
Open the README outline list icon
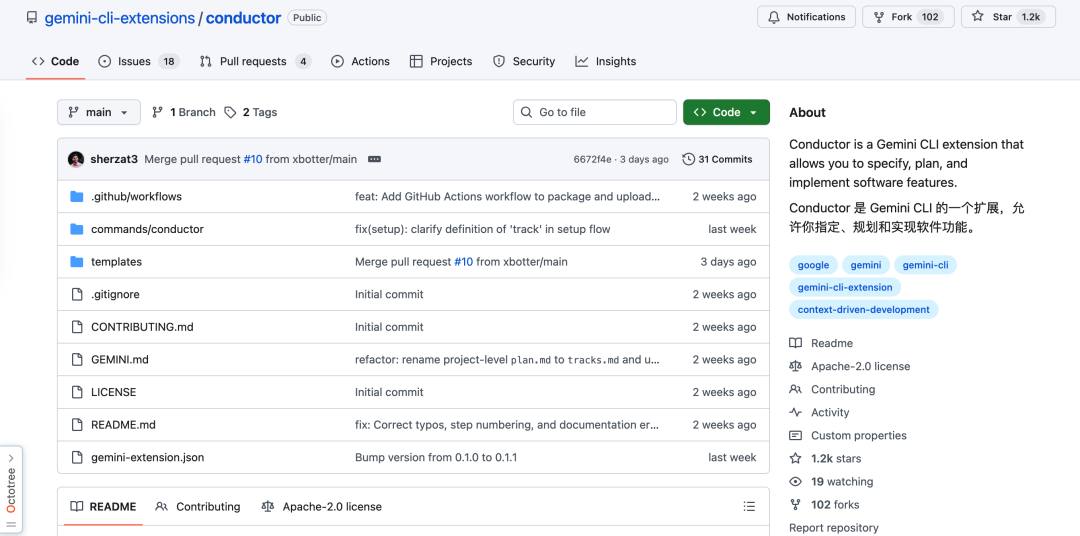[749, 507]
